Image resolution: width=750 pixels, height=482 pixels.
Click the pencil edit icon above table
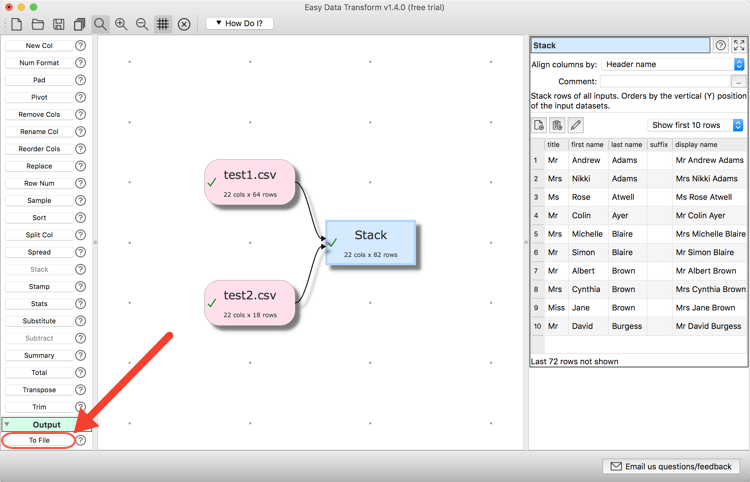click(575, 125)
